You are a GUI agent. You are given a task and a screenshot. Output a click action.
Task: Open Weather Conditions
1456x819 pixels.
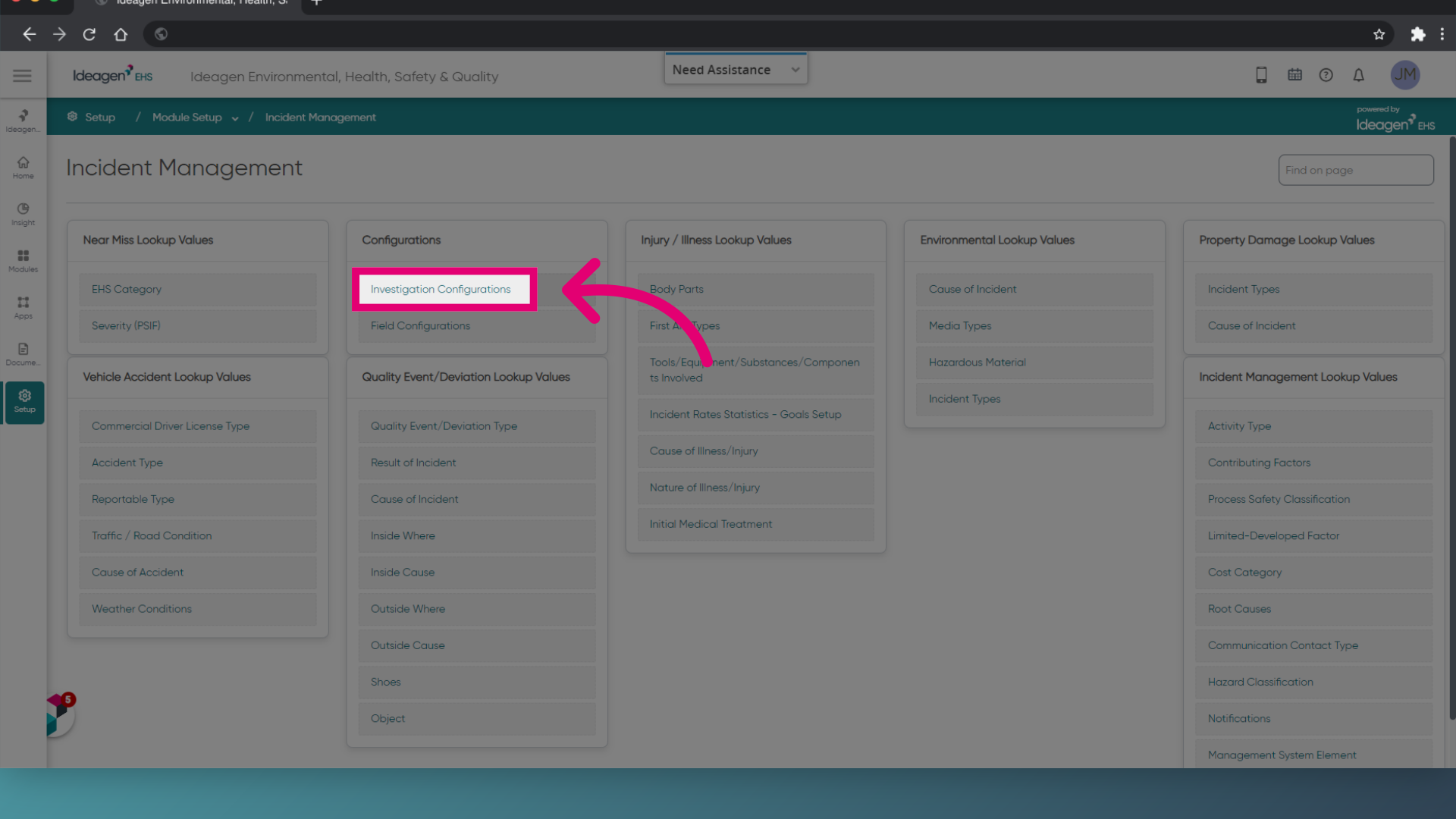click(197, 609)
